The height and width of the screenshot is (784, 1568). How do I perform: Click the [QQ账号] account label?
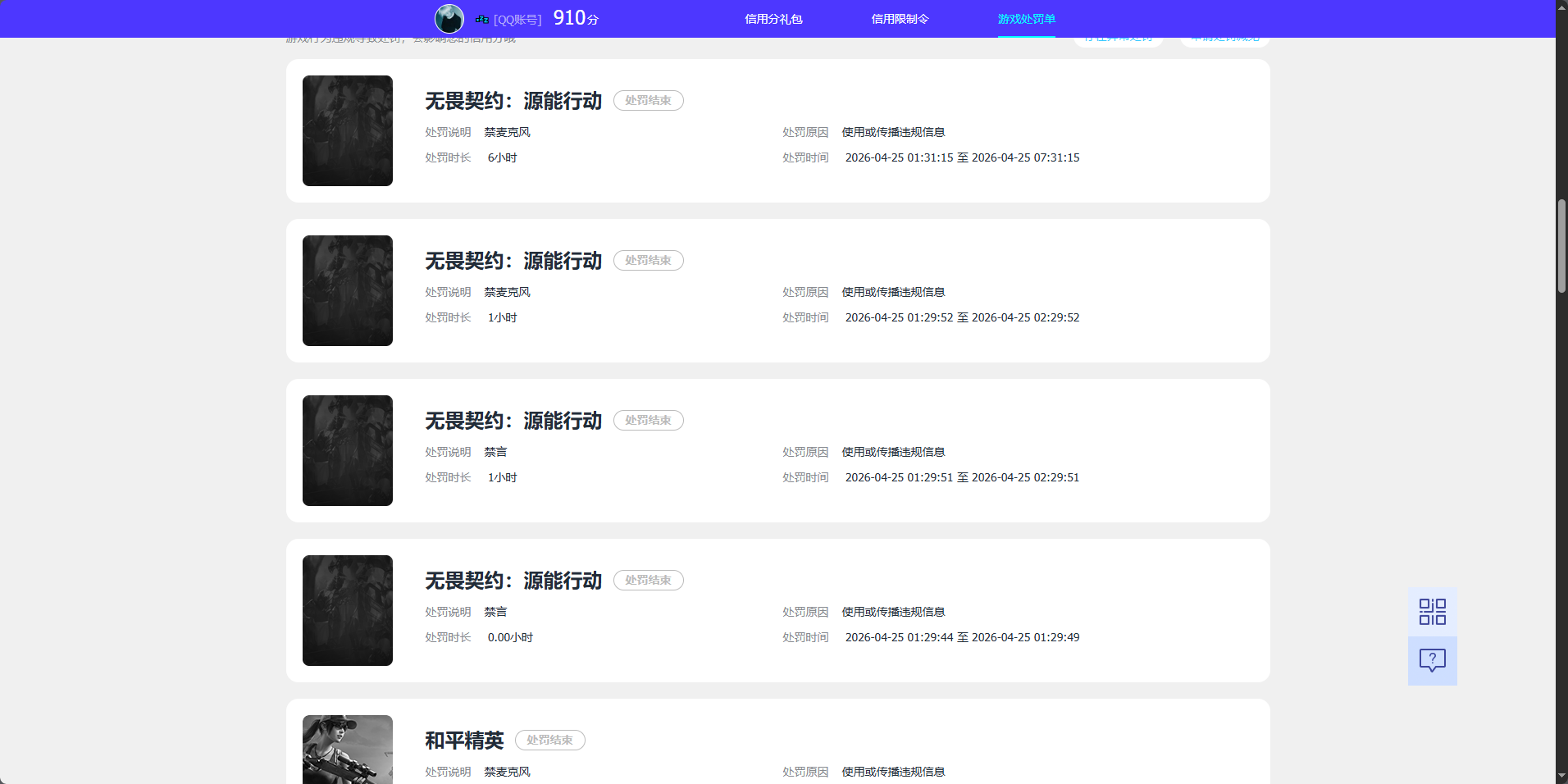click(517, 20)
